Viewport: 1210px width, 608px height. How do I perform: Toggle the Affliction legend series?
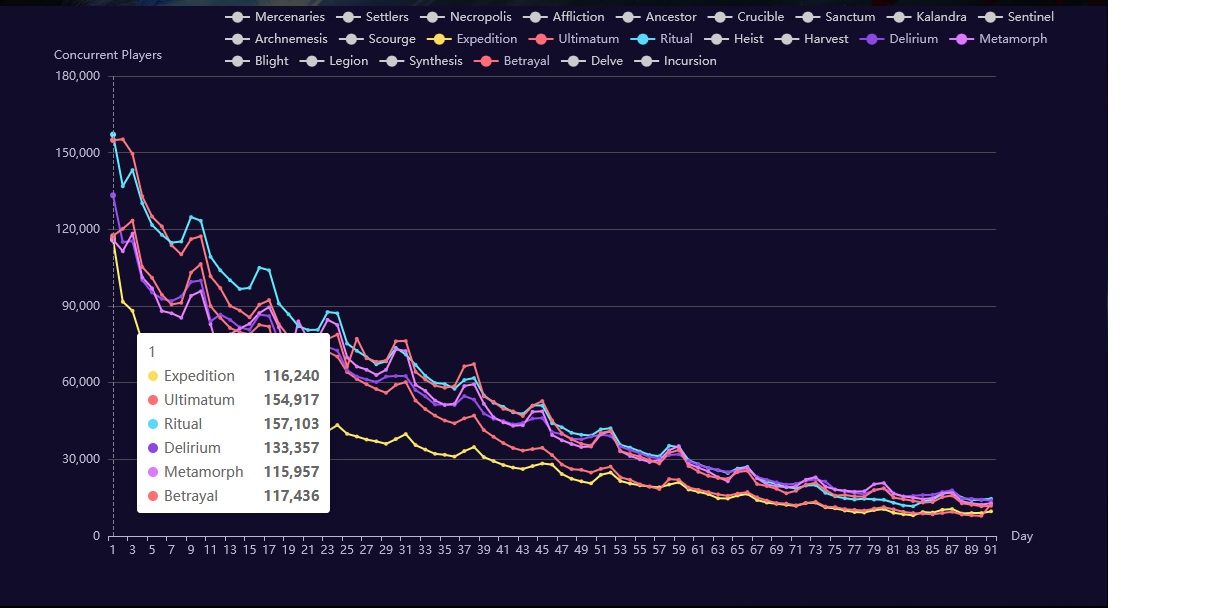point(564,17)
